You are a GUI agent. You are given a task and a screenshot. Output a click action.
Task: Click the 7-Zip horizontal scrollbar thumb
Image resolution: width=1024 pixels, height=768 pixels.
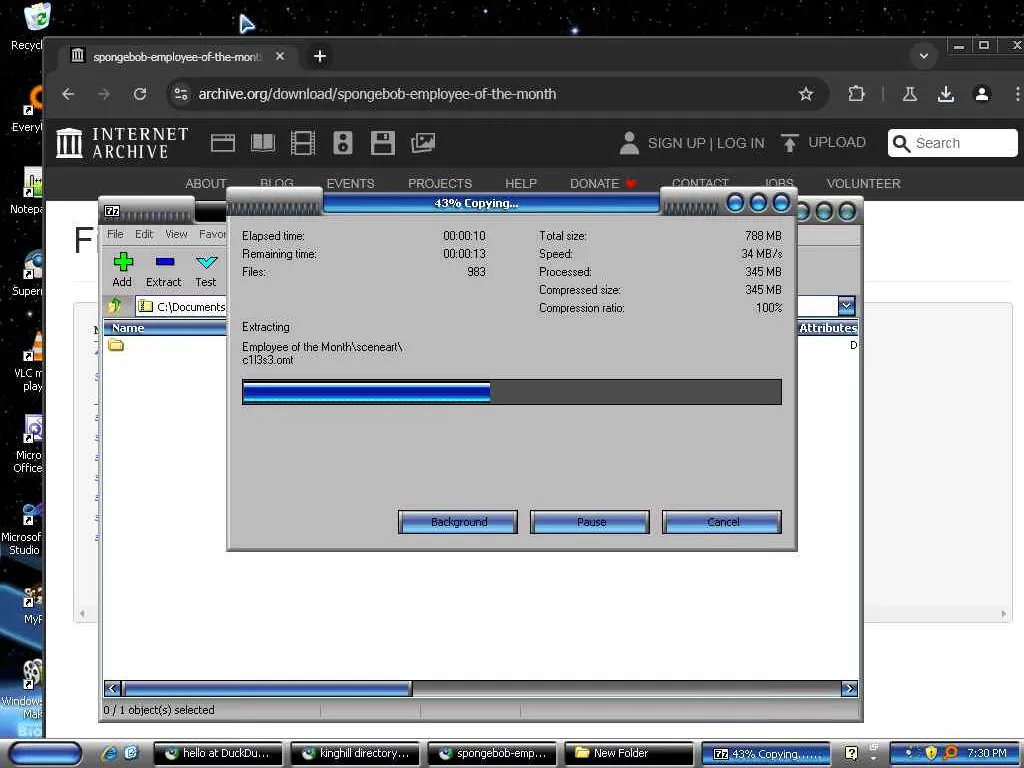pyautogui.click(x=268, y=688)
